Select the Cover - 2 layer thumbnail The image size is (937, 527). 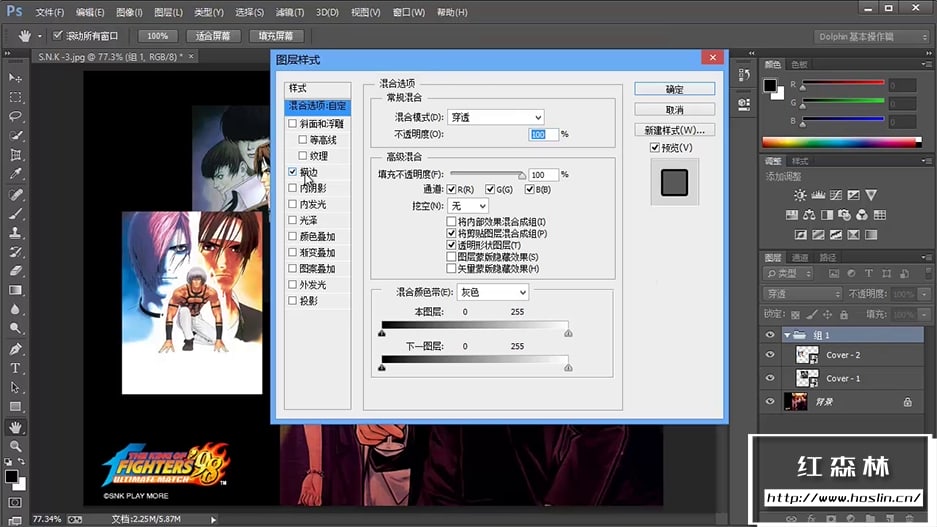pyautogui.click(x=807, y=355)
